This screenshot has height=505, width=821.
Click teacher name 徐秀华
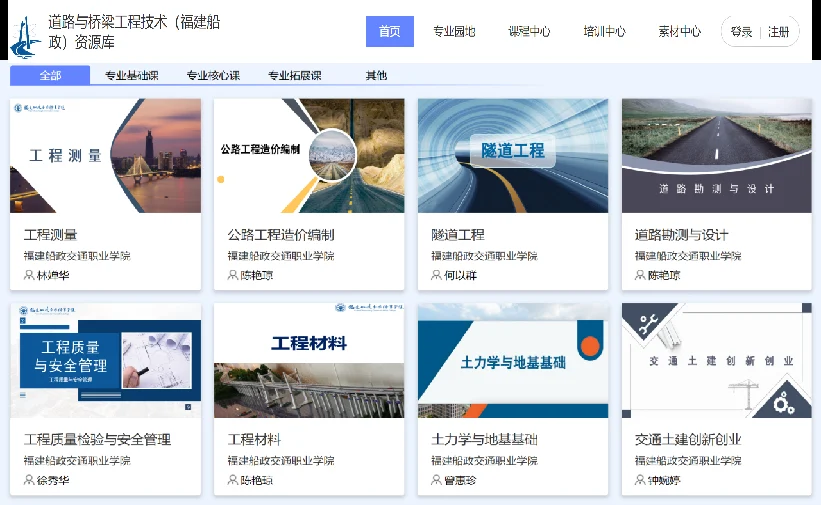[x=53, y=480]
